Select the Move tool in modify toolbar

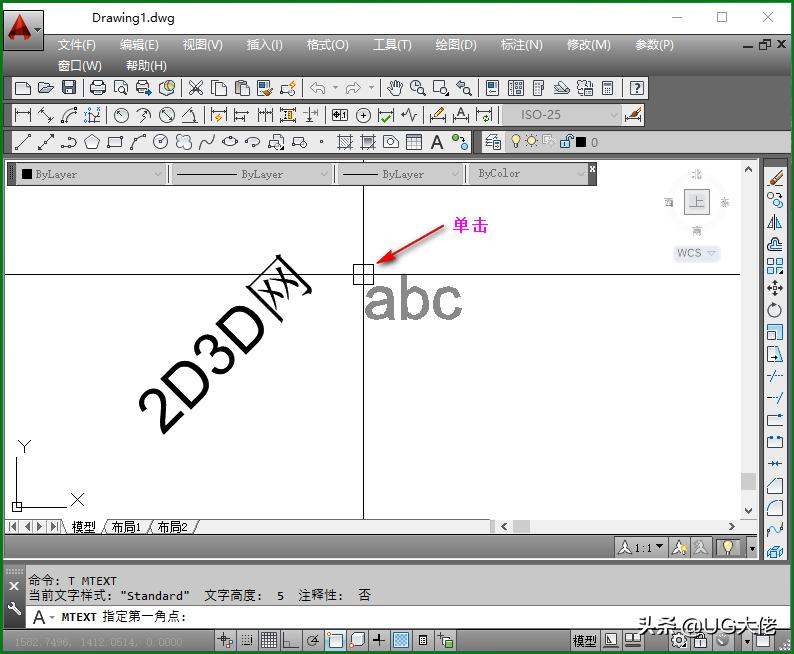[x=775, y=288]
